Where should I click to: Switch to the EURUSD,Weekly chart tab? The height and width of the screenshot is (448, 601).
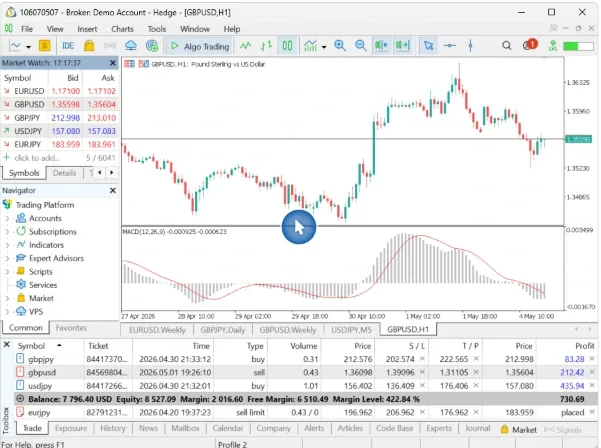coord(157,330)
